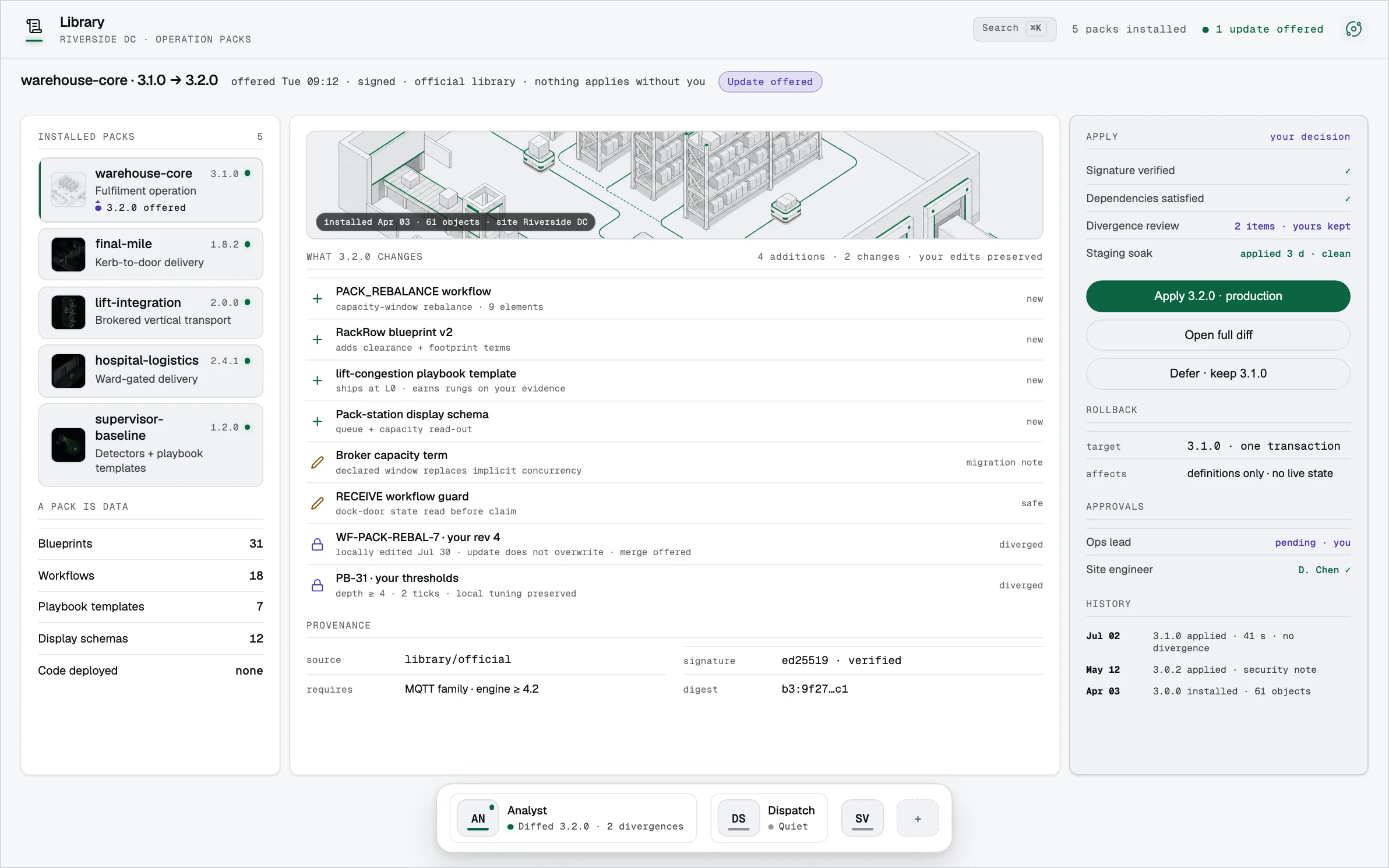
Task: Select final-mile pack title
Action: tap(124, 244)
